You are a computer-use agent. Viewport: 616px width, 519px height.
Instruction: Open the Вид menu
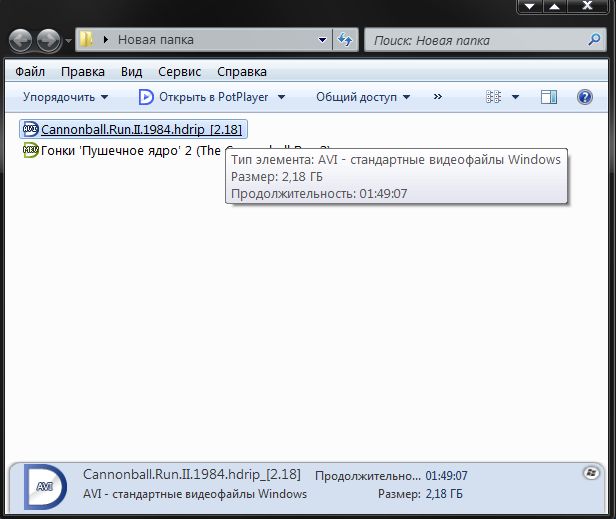point(131,72)
